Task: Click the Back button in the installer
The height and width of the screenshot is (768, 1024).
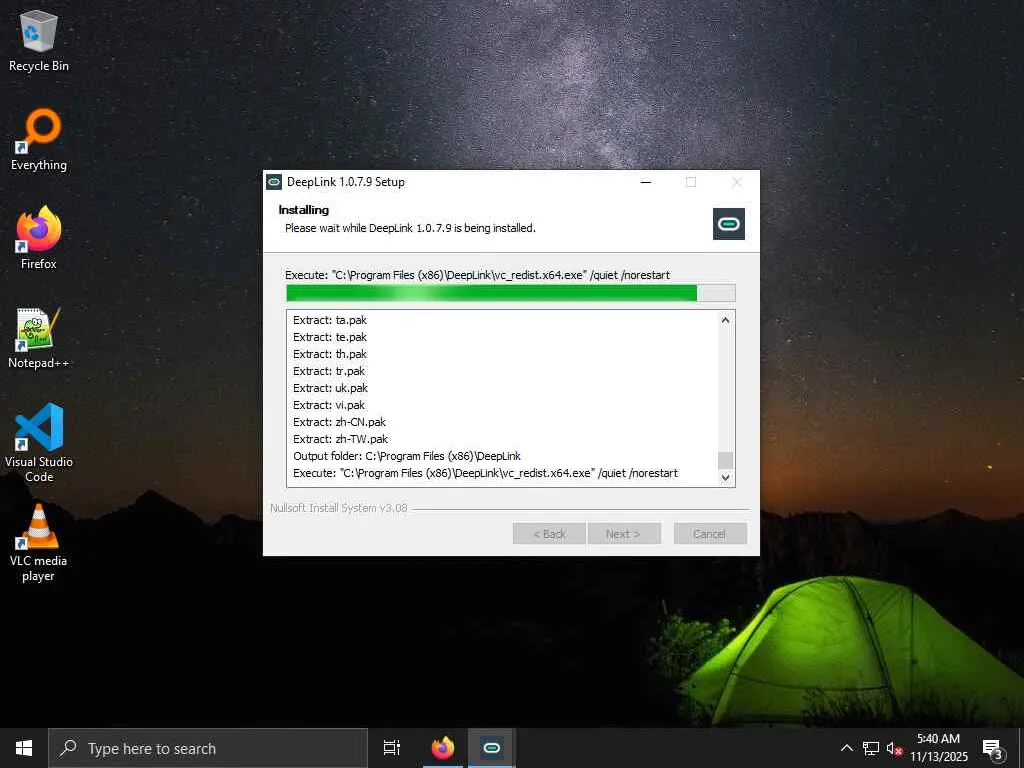Action: point(549,534)
